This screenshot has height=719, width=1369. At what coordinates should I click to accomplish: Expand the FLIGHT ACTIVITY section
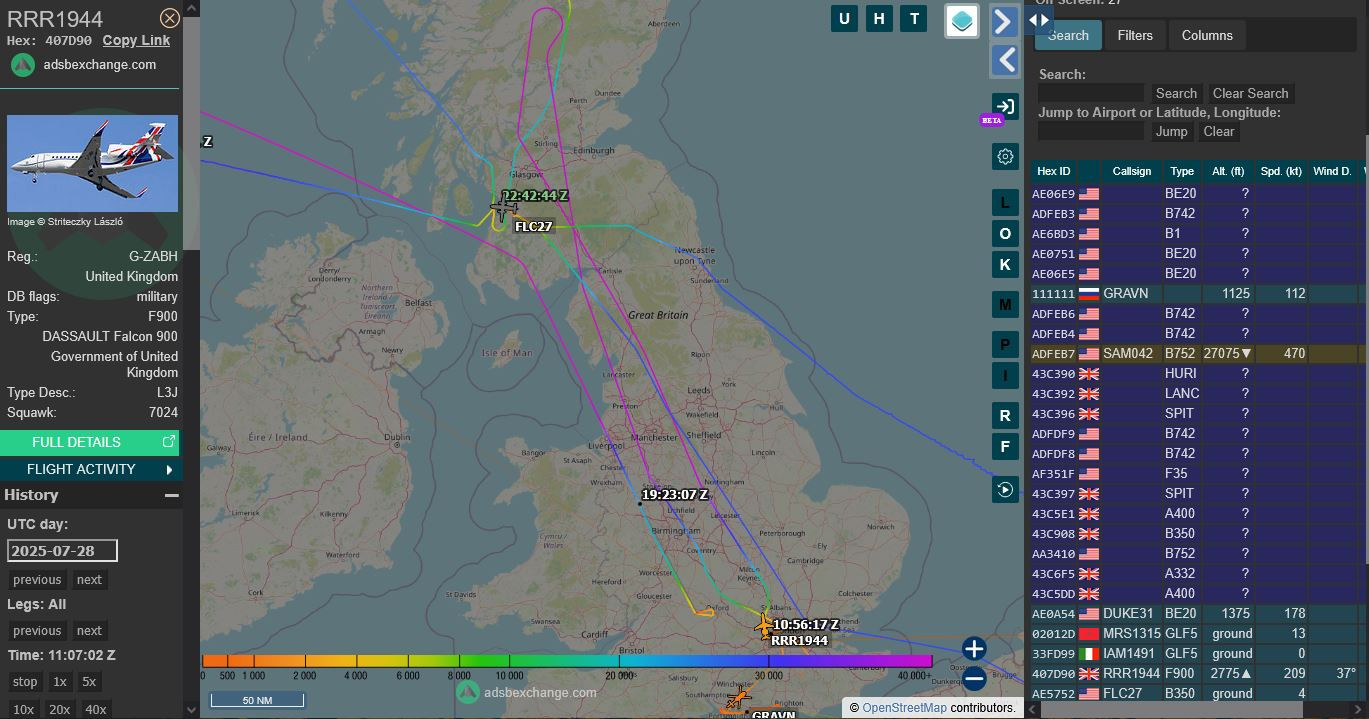[90, 469]
